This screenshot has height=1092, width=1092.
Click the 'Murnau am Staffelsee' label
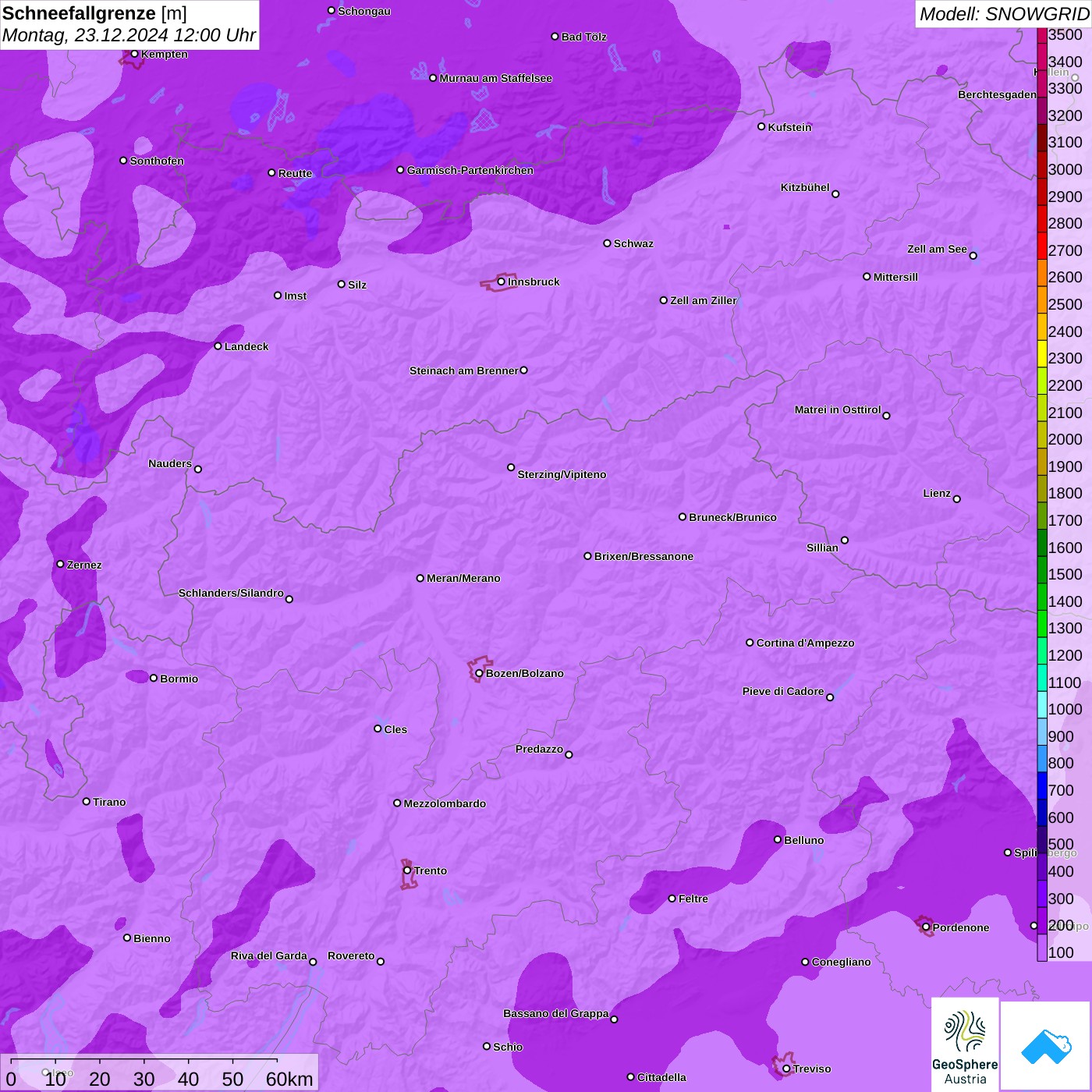[x=496, y=78]
